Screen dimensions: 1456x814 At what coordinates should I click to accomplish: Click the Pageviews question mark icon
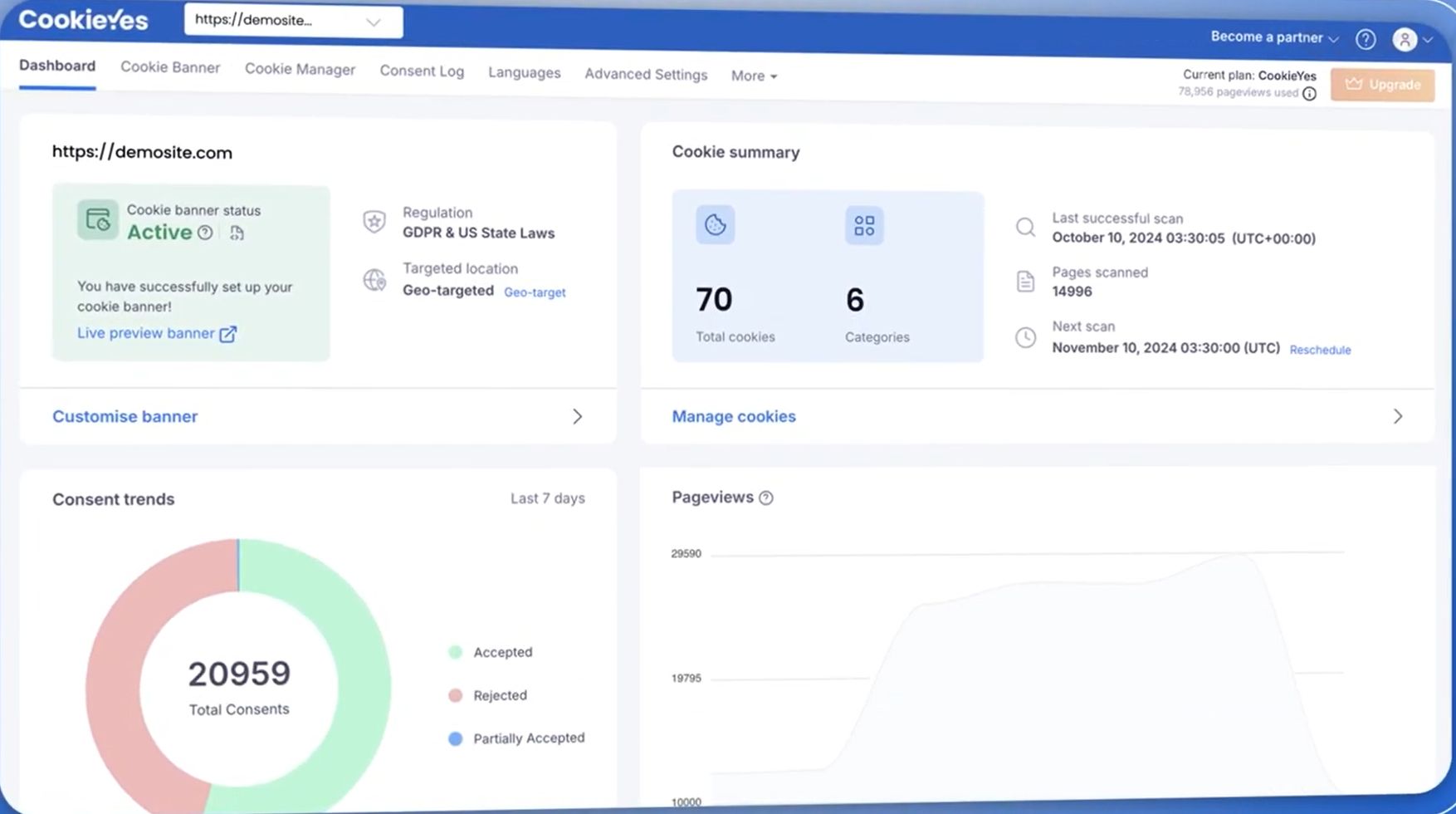(765, 498)
